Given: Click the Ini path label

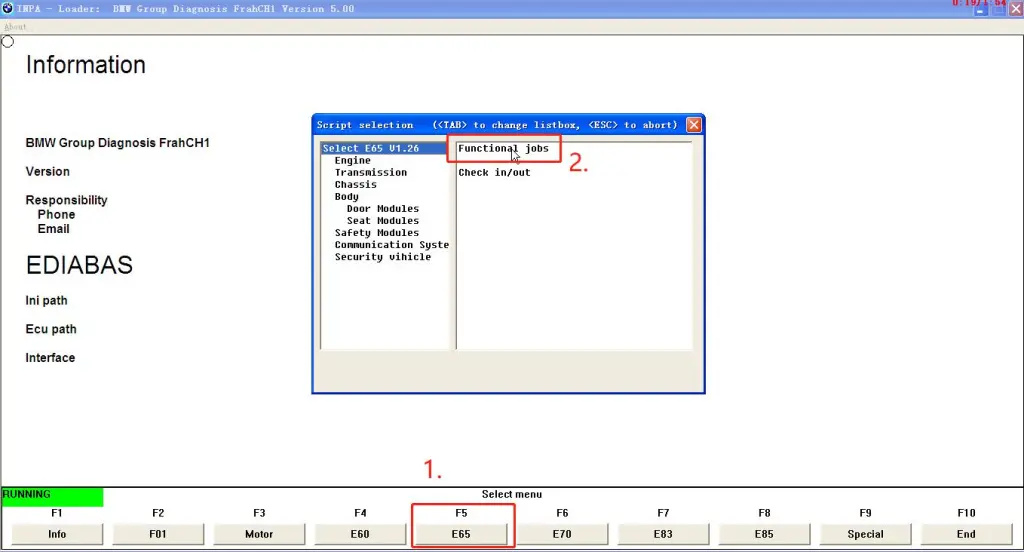Looking at the screenshot, I should tap(46, 300).
